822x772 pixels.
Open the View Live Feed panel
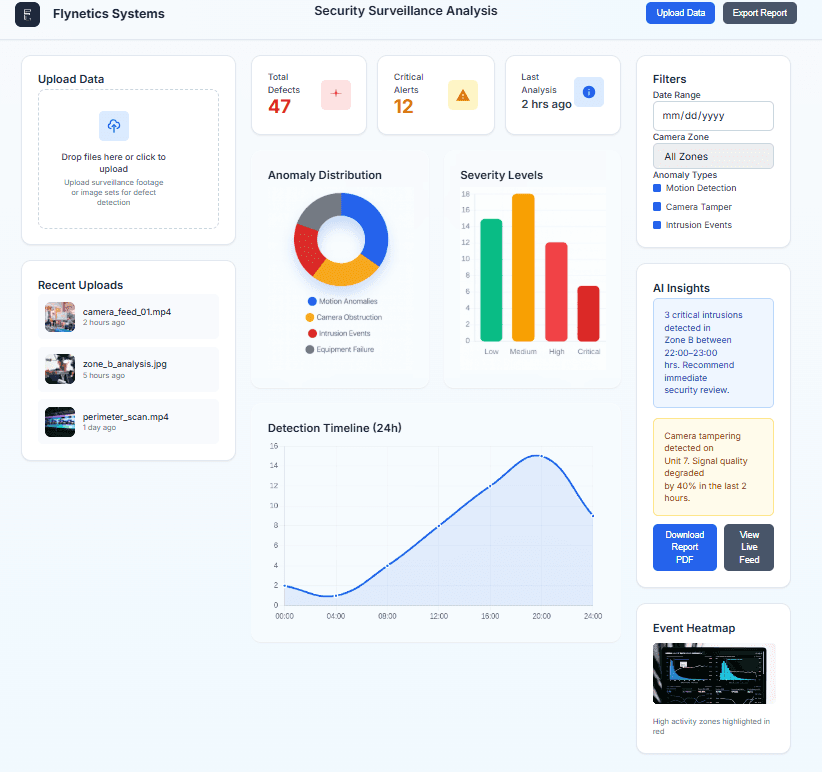click(x=748, y=547)
